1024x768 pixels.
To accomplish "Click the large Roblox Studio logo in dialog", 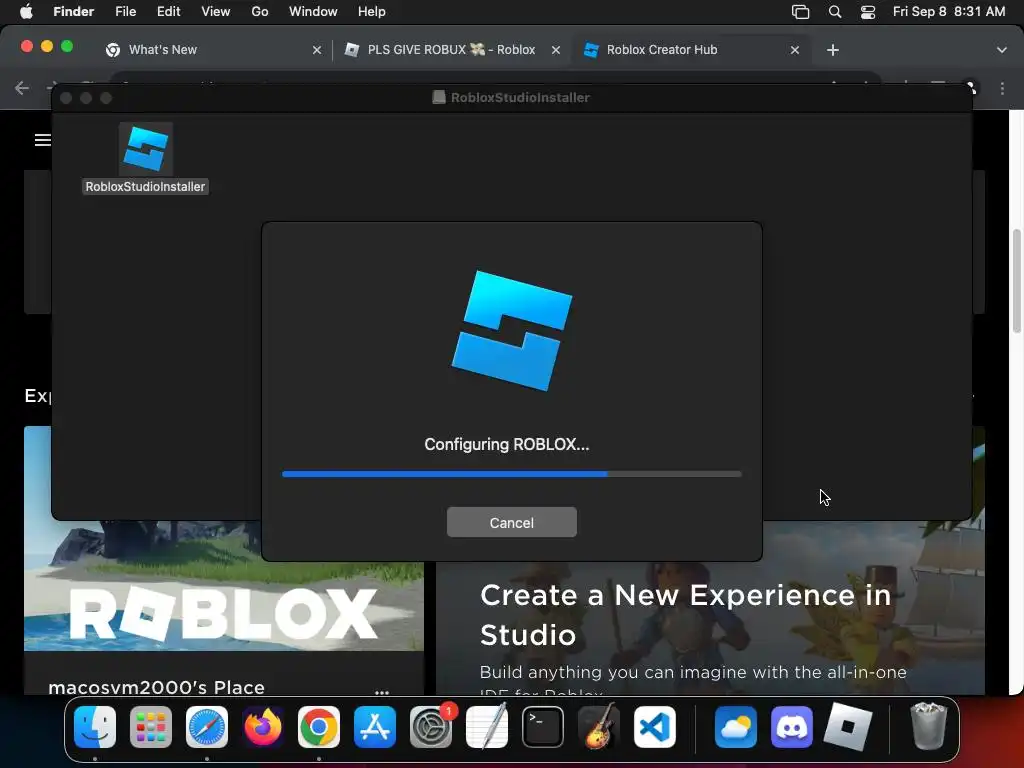I will 511,330.
